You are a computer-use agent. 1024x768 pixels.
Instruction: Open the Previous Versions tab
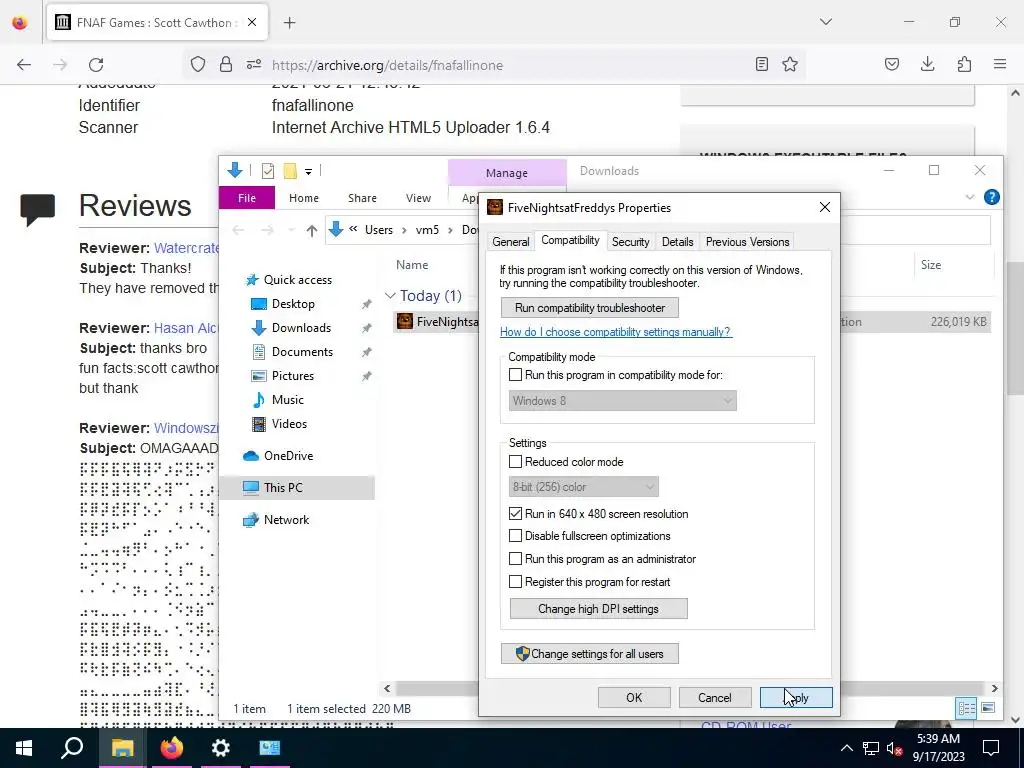[747, 242]
